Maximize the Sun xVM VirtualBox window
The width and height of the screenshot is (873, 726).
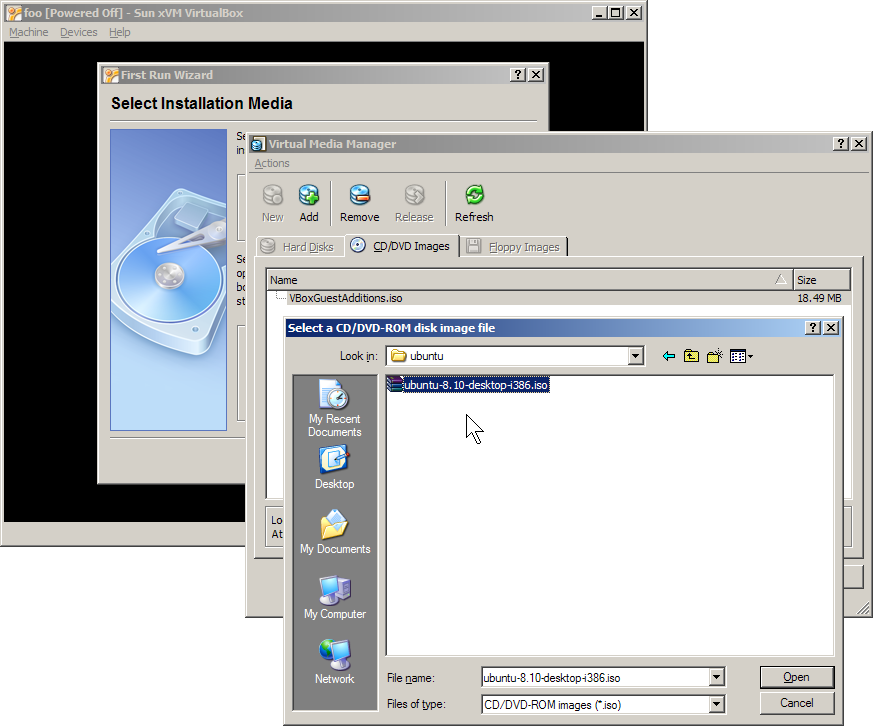[x=616, y=13]
